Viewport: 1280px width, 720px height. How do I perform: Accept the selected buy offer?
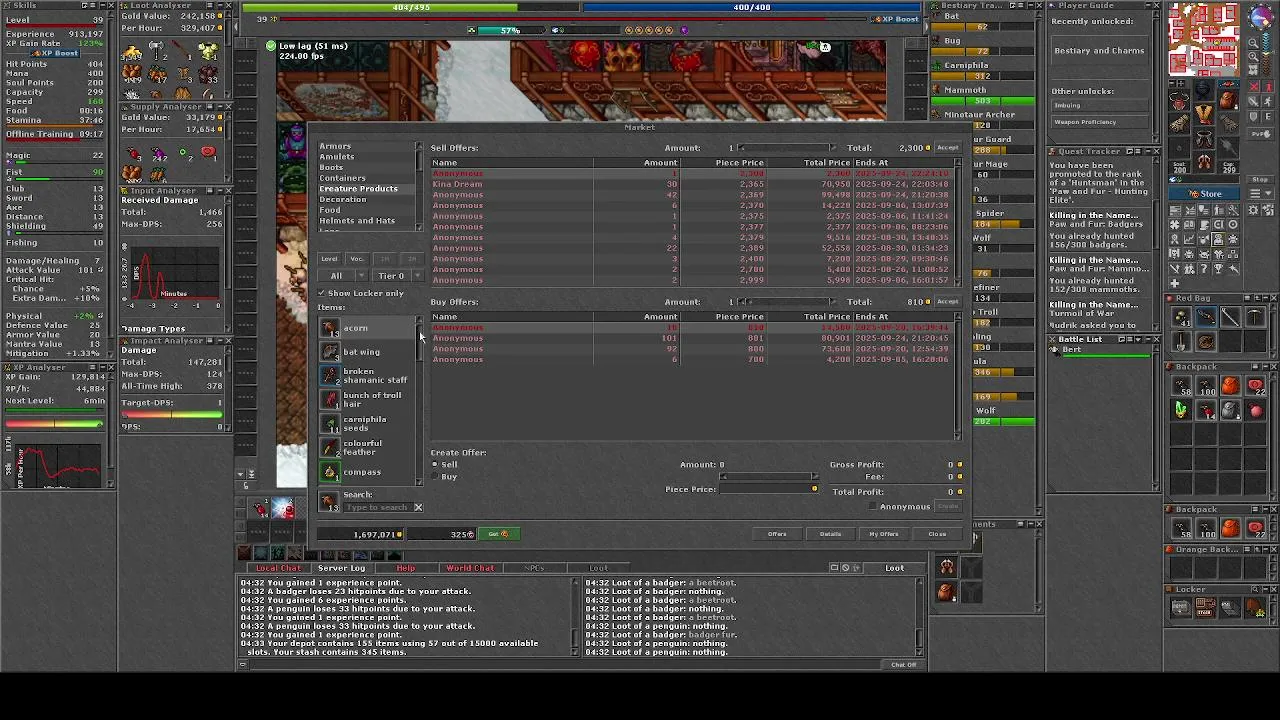pos(947,302)
